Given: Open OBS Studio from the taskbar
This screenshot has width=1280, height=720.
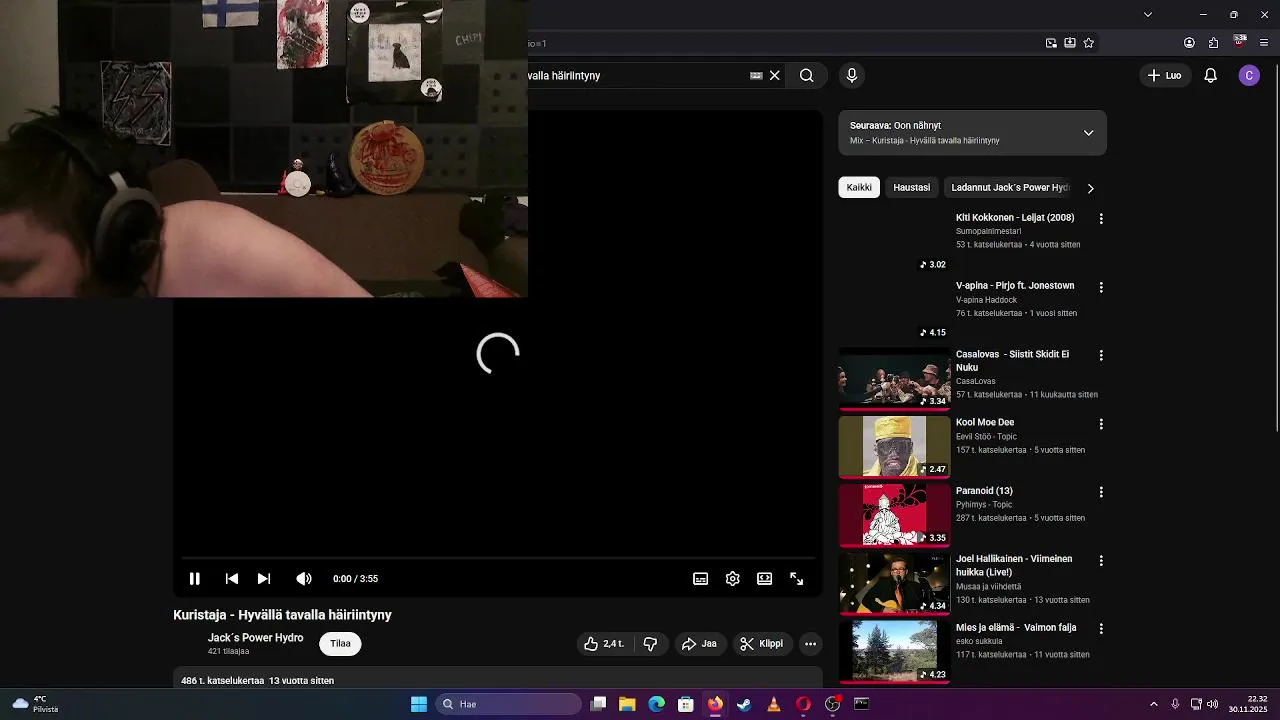Looking at the screenshot, I should [x=832, y=704].
